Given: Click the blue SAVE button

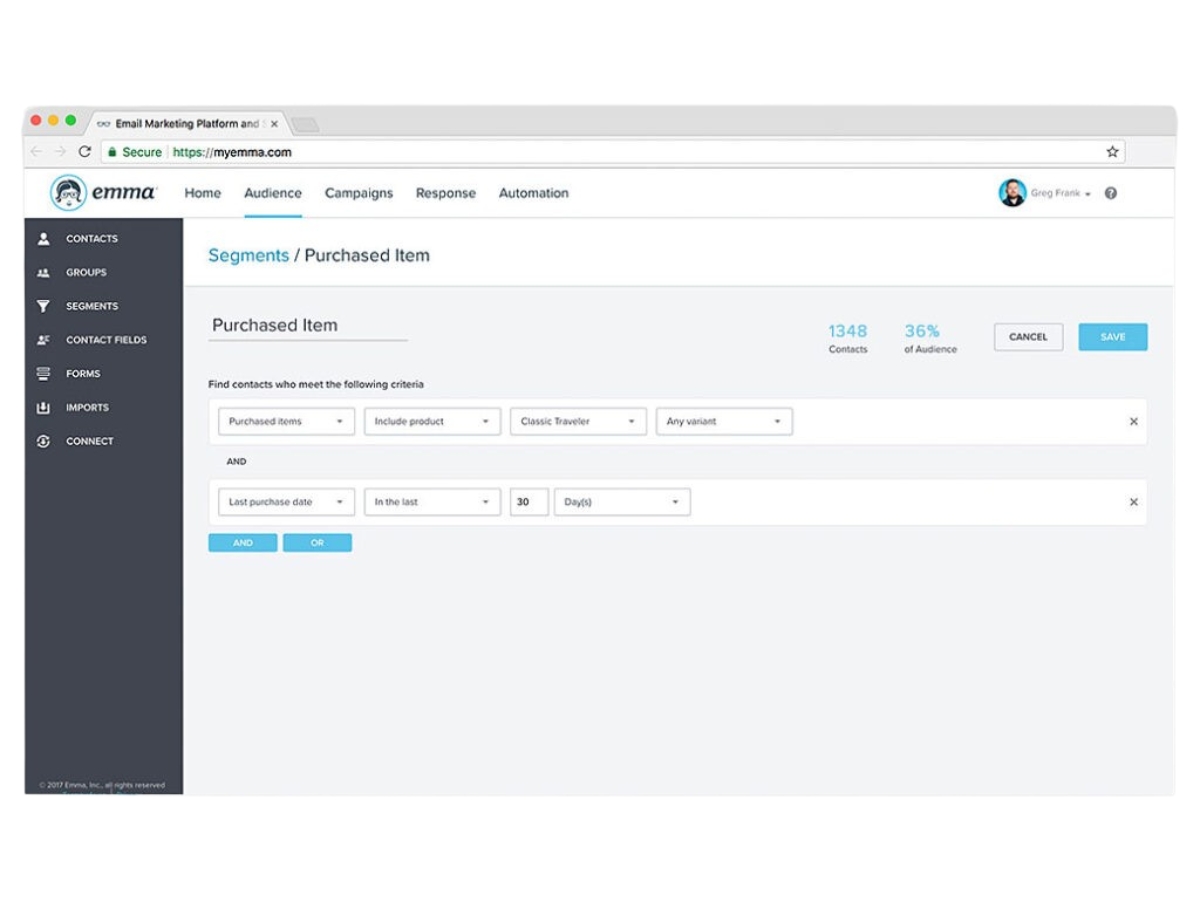Looking at the screenshot, I should pos(1113,337).
